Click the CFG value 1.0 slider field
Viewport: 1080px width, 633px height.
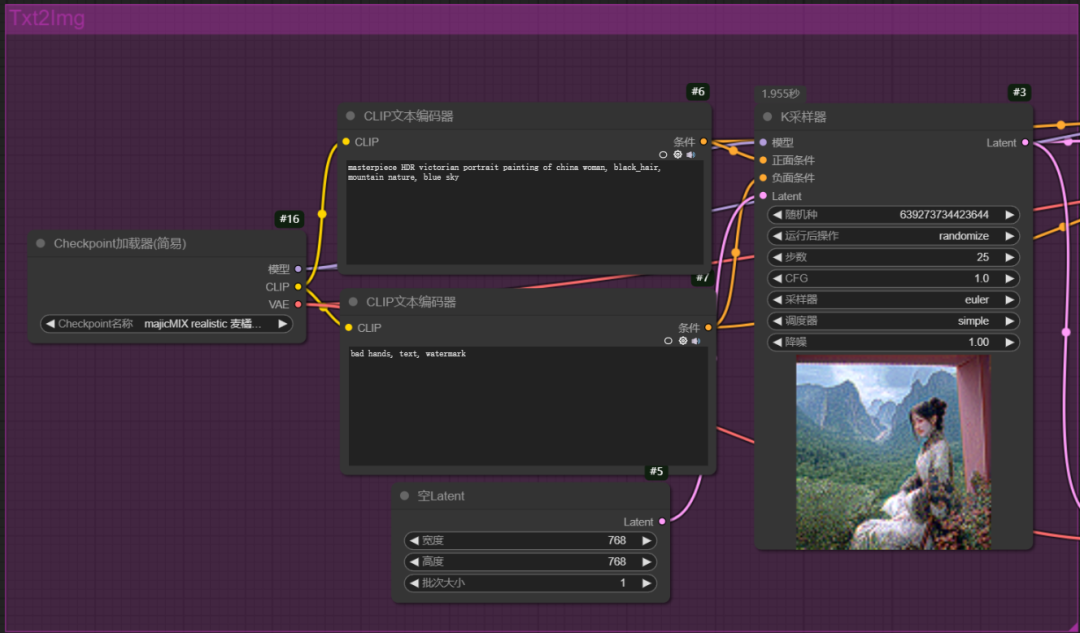pyautogui.click(x=893, y=278)
